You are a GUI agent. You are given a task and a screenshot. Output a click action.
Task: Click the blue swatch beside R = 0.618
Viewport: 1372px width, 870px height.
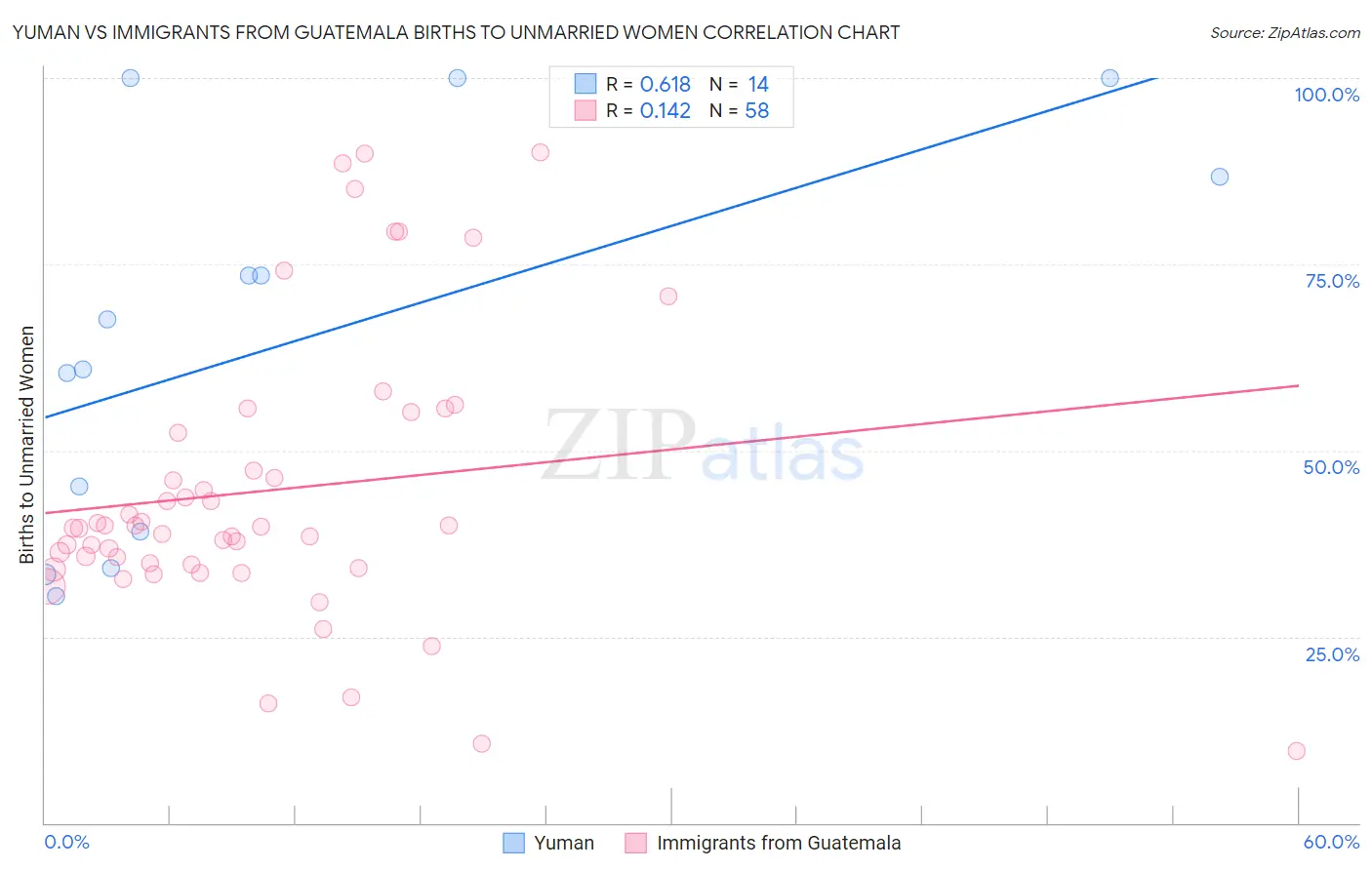pos(585,84)
